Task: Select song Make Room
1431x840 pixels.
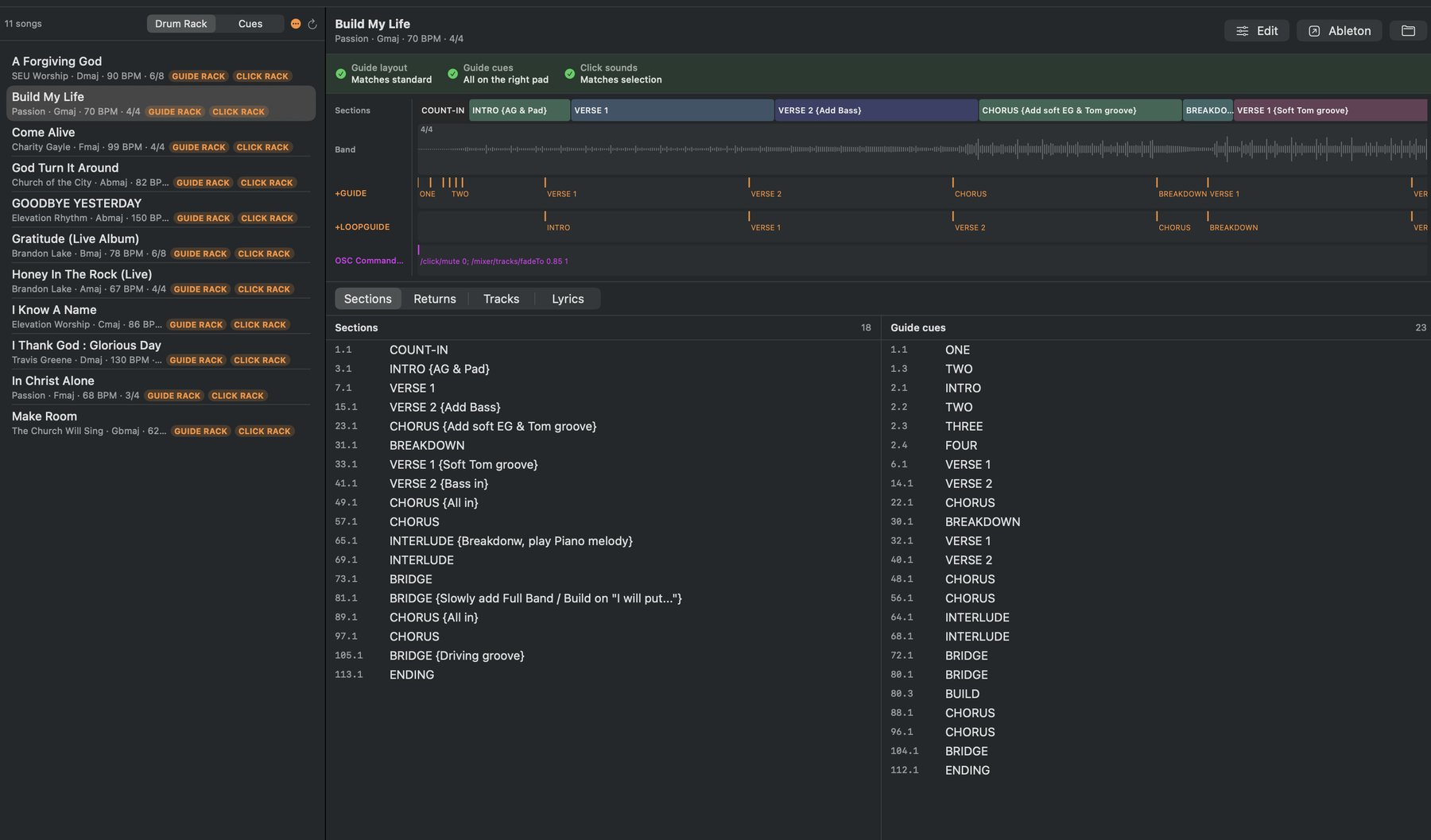Action: pos(161,423)
